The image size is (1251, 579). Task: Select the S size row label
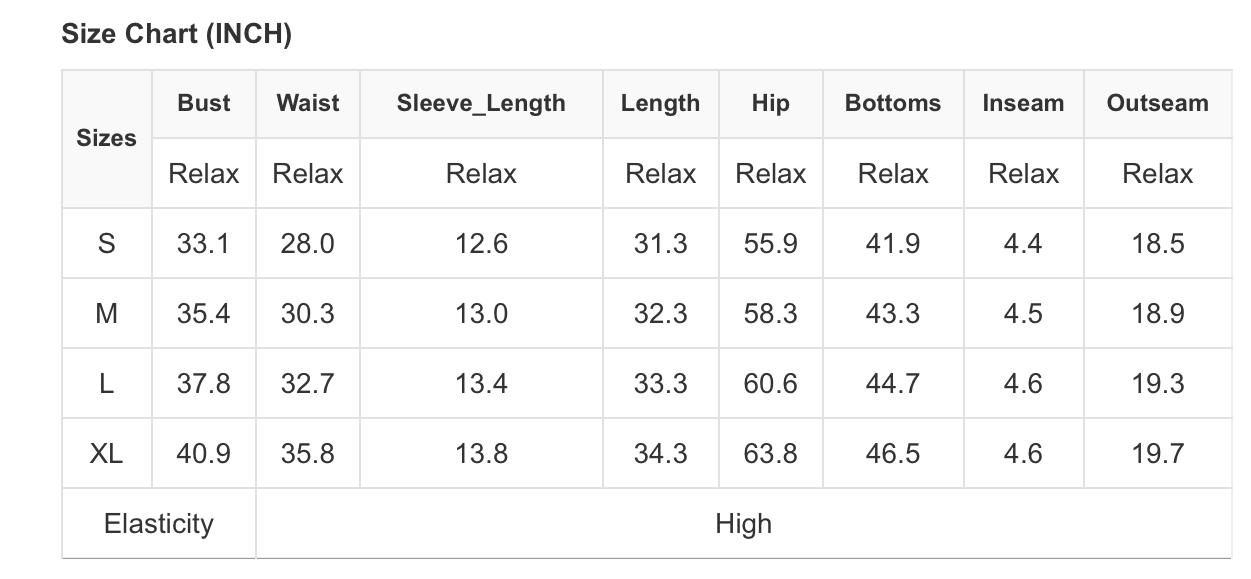pos(106,243)
